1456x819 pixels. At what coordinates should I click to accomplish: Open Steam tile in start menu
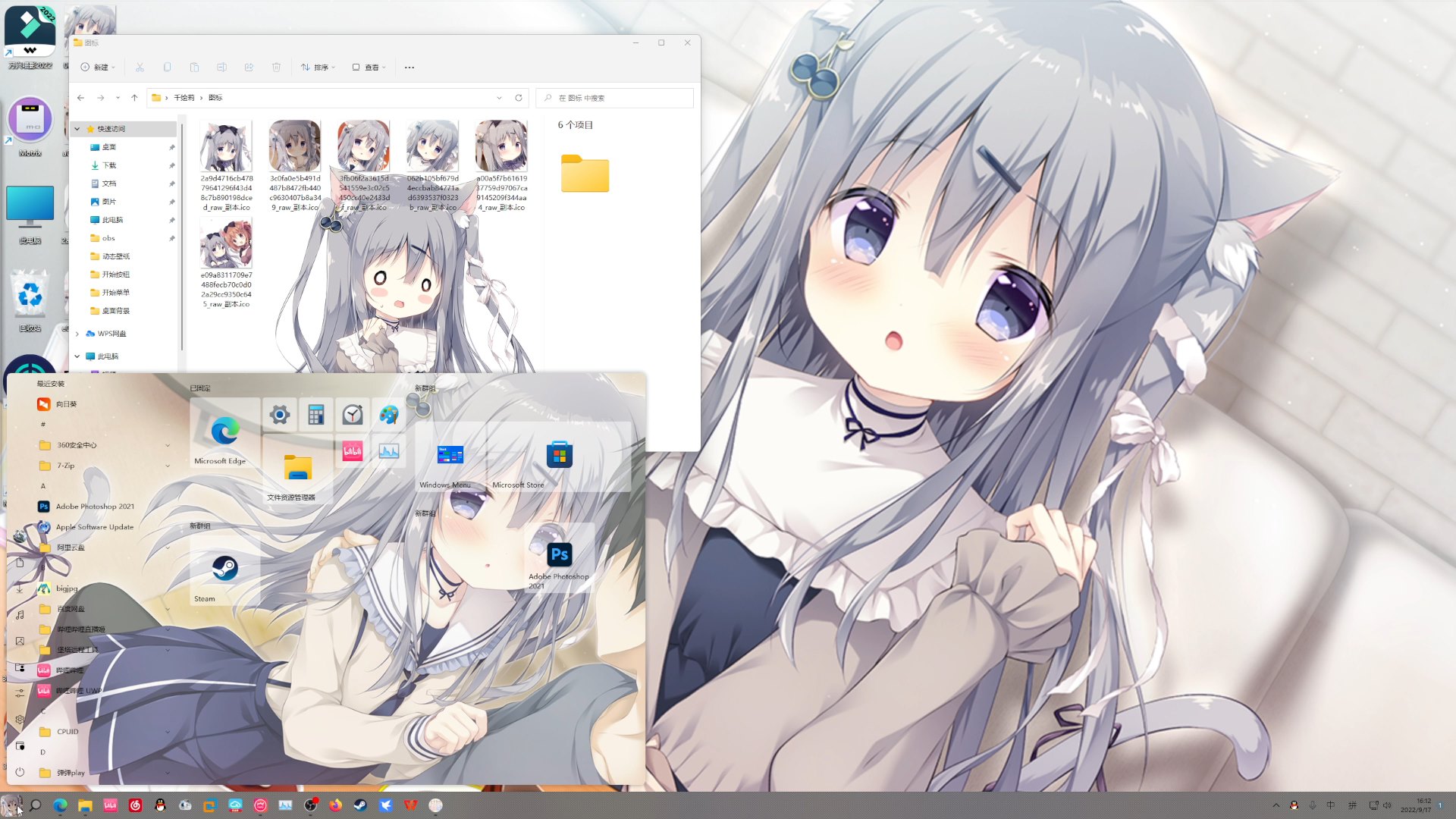(x=224, y=570)
